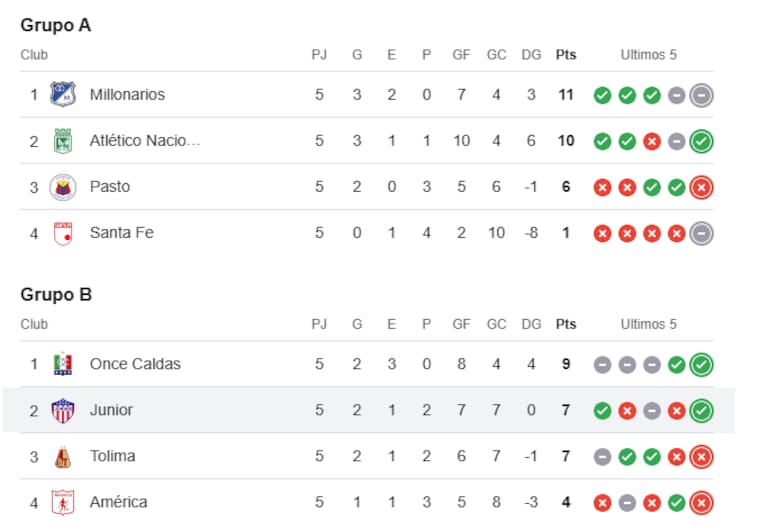Select the Junior row in Grupo B

pyautogui.click(x=368, y=410)
